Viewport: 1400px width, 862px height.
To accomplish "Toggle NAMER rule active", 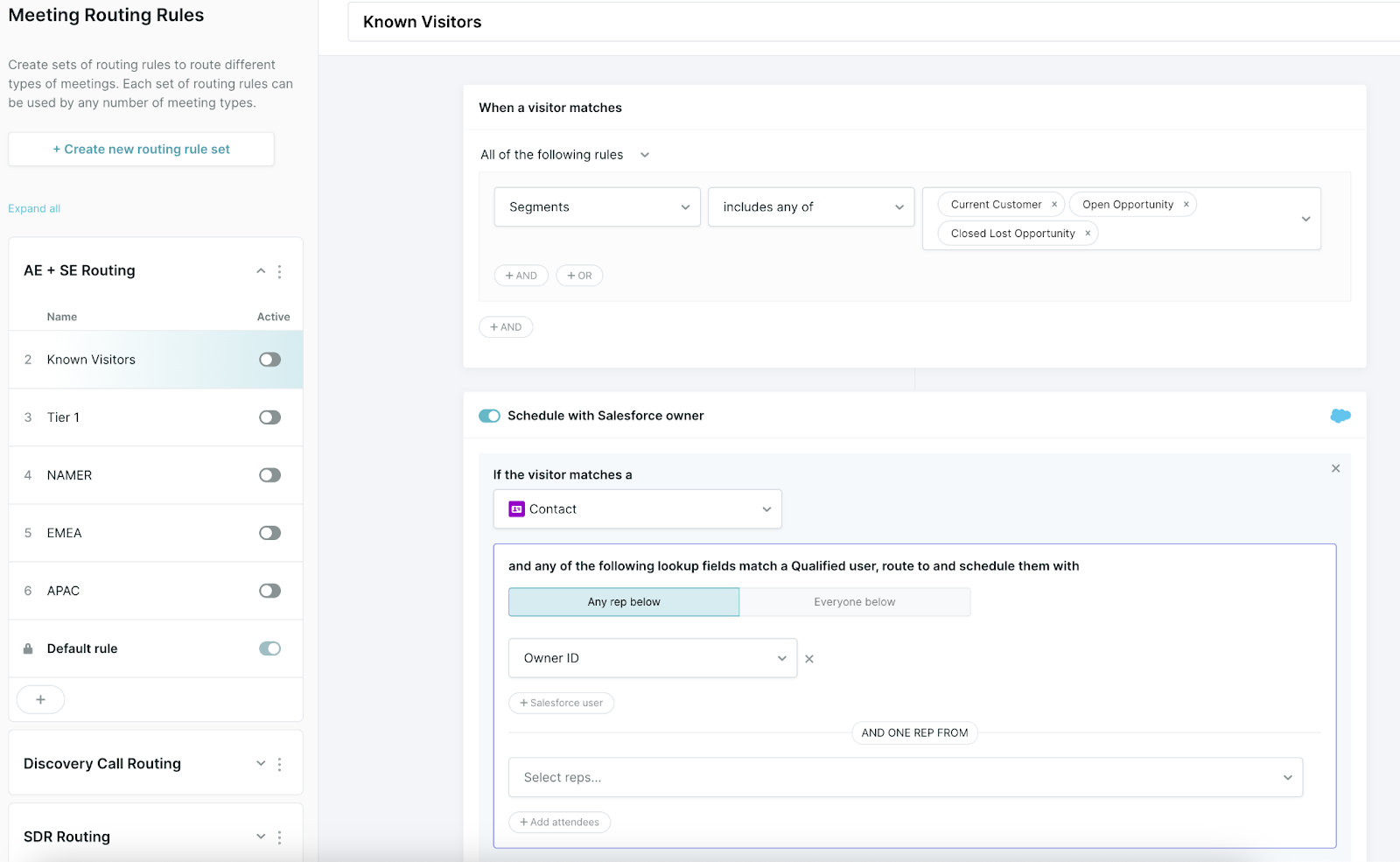I will (269, 475).
